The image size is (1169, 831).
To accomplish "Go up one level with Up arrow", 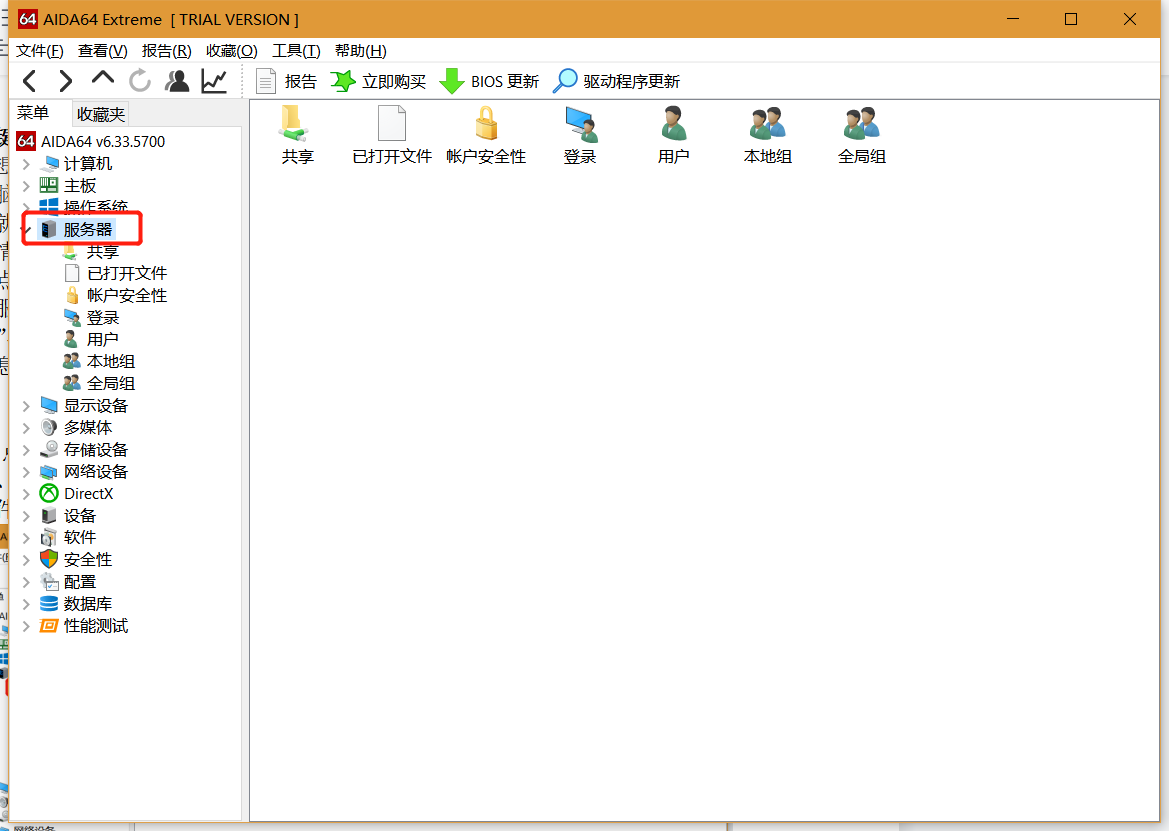I will click(x=103, y=80).
